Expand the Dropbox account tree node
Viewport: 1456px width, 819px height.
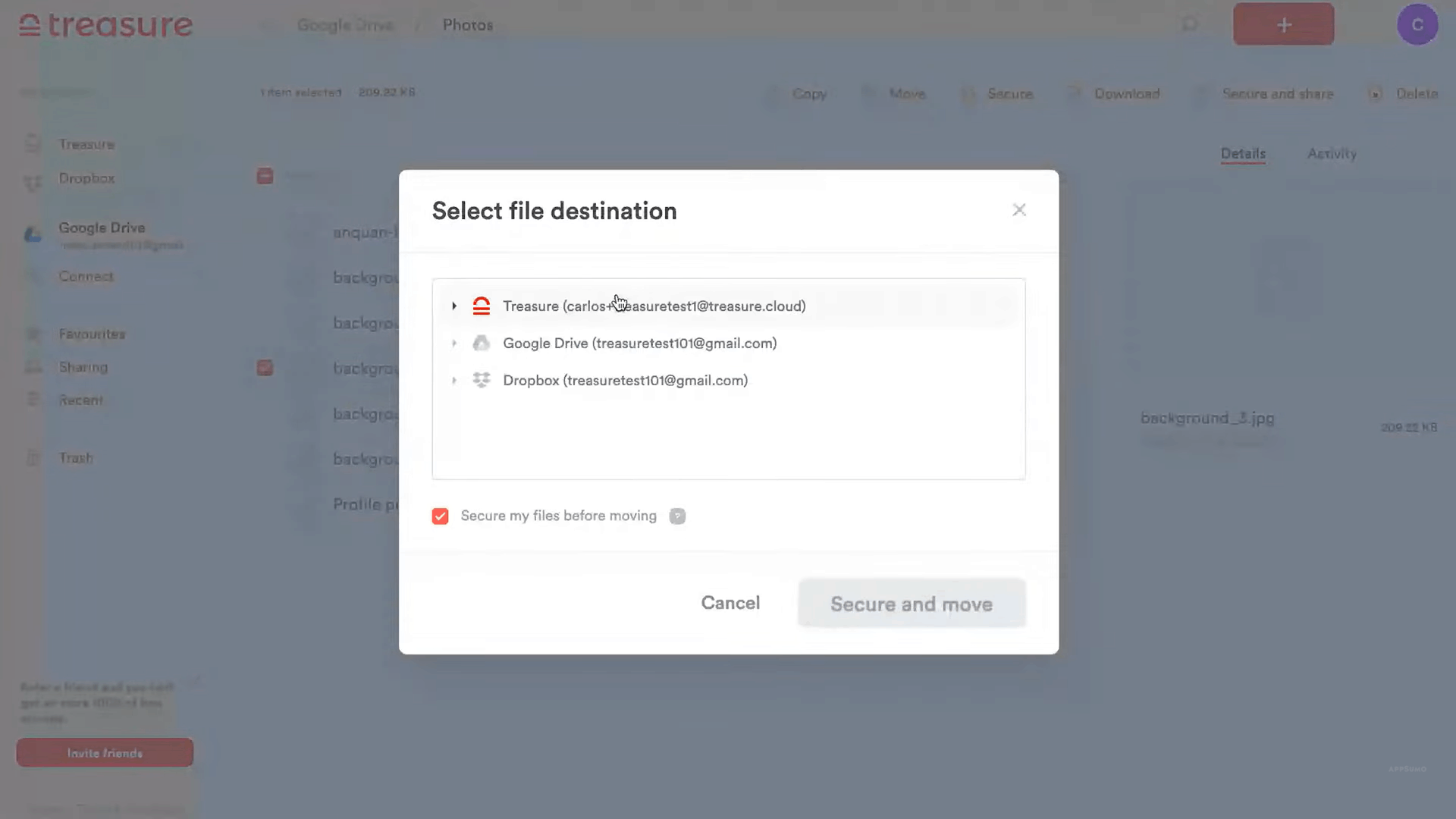(x=454, y=381)
